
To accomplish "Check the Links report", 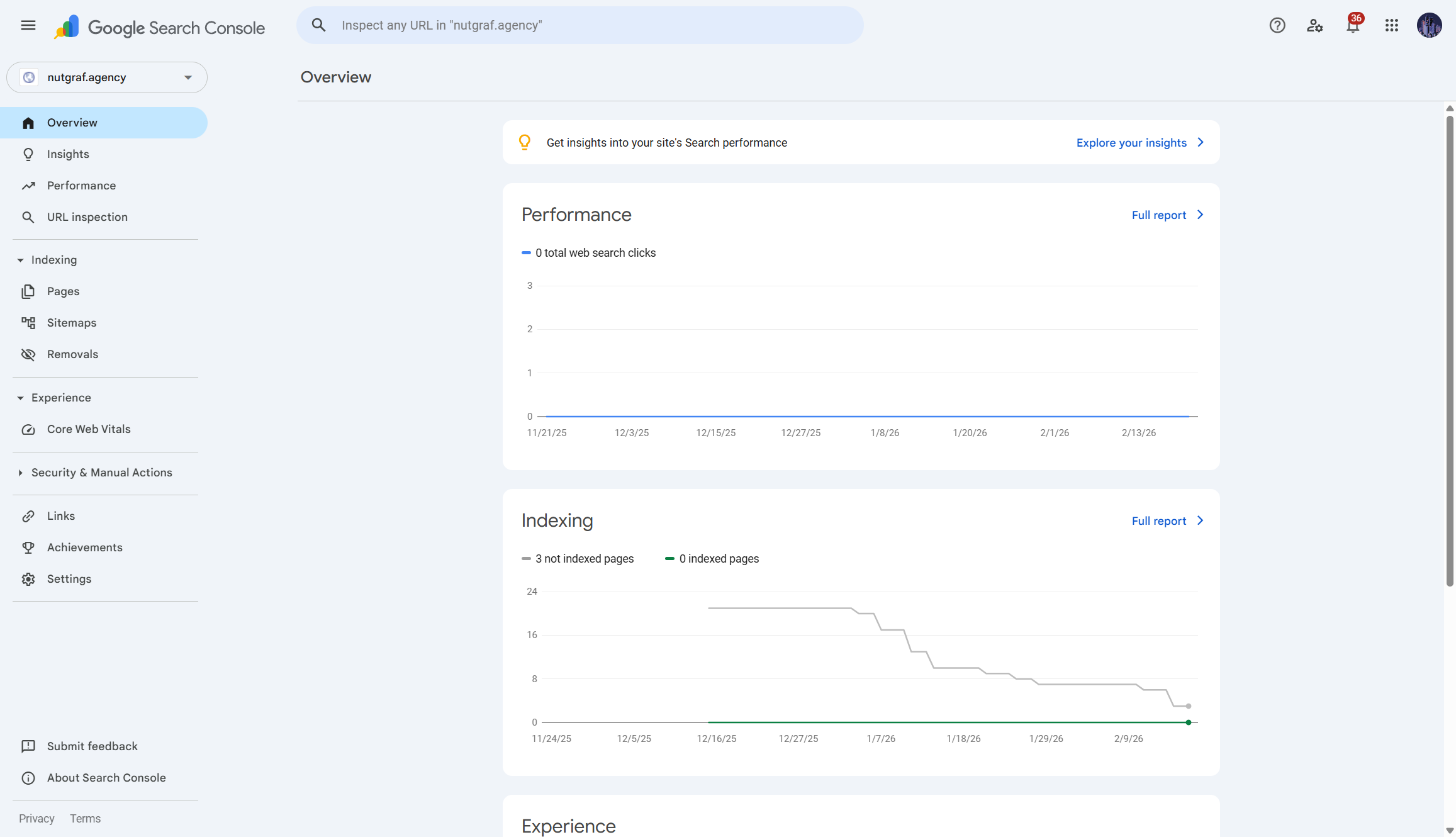I will point(60,515).
